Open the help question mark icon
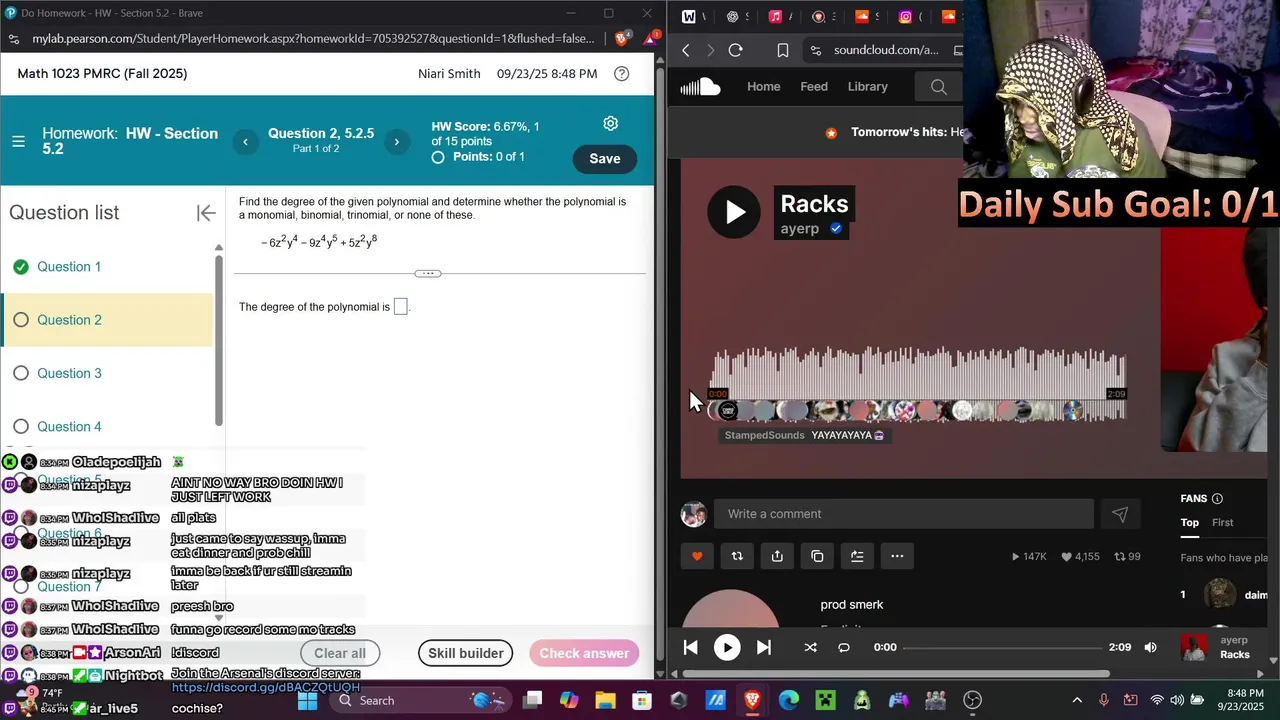 pyautogui.click(x=621, y=74)
